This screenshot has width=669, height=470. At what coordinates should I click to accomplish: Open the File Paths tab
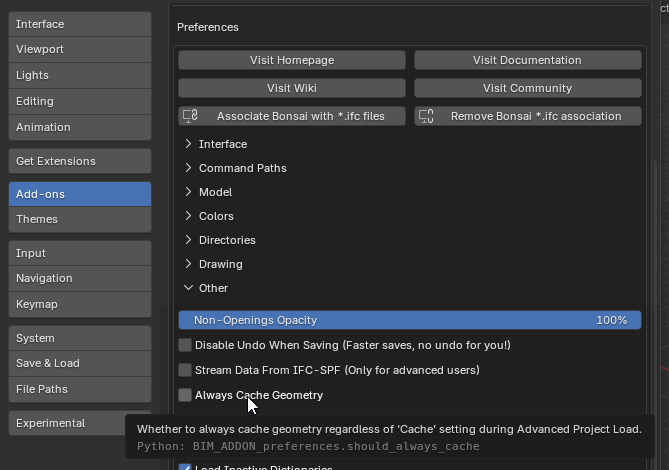click(x=80, y=389)
